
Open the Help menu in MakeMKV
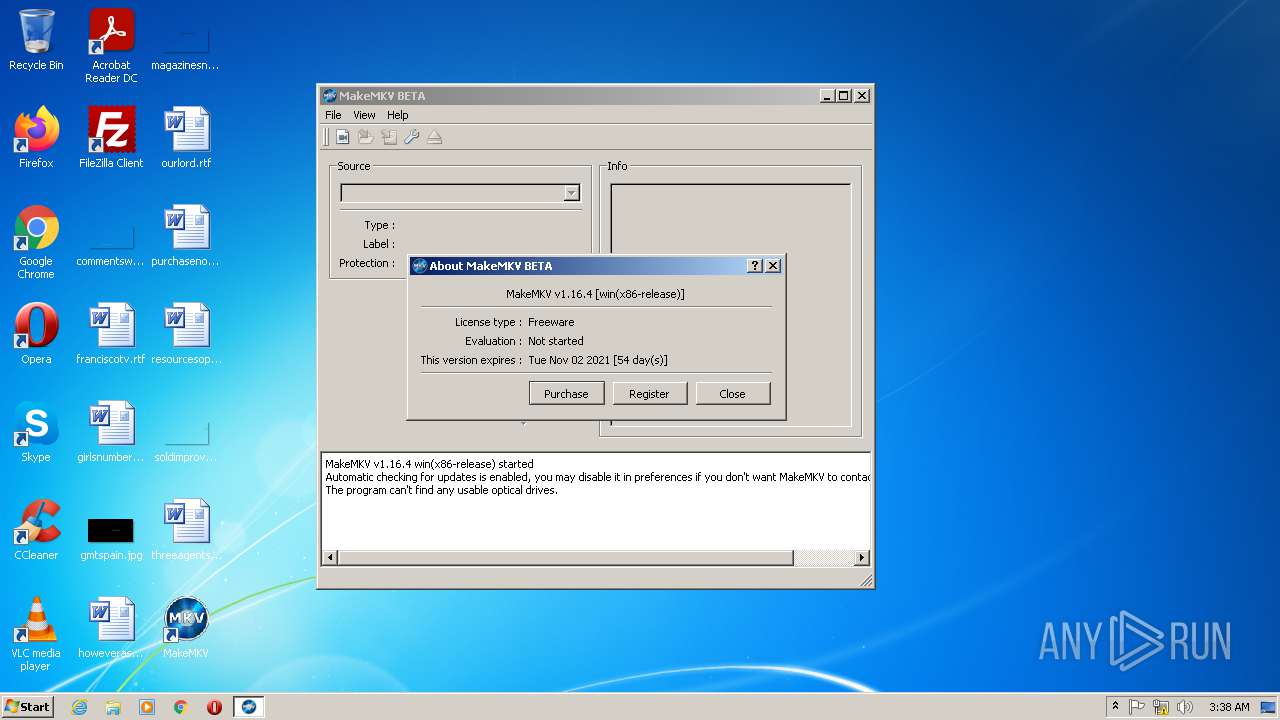398,115
